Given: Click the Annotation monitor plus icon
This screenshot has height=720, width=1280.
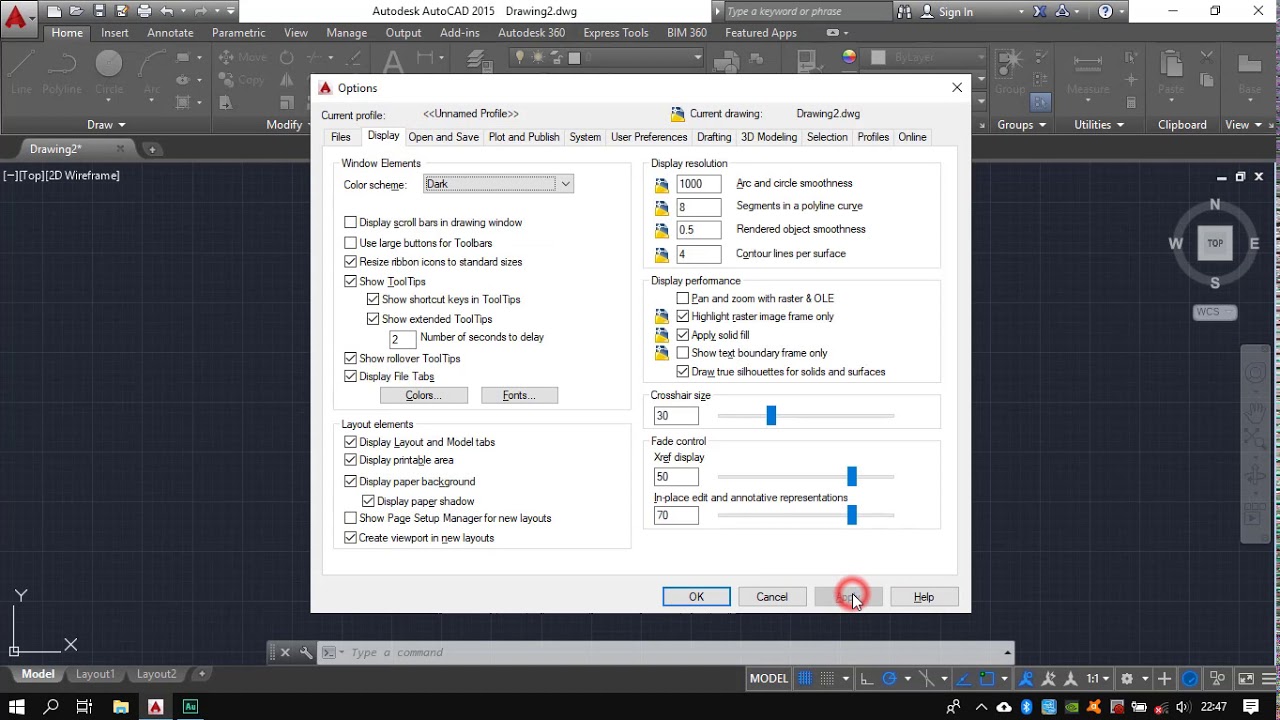Looking at the screenshot, I should pos(1164,678).
